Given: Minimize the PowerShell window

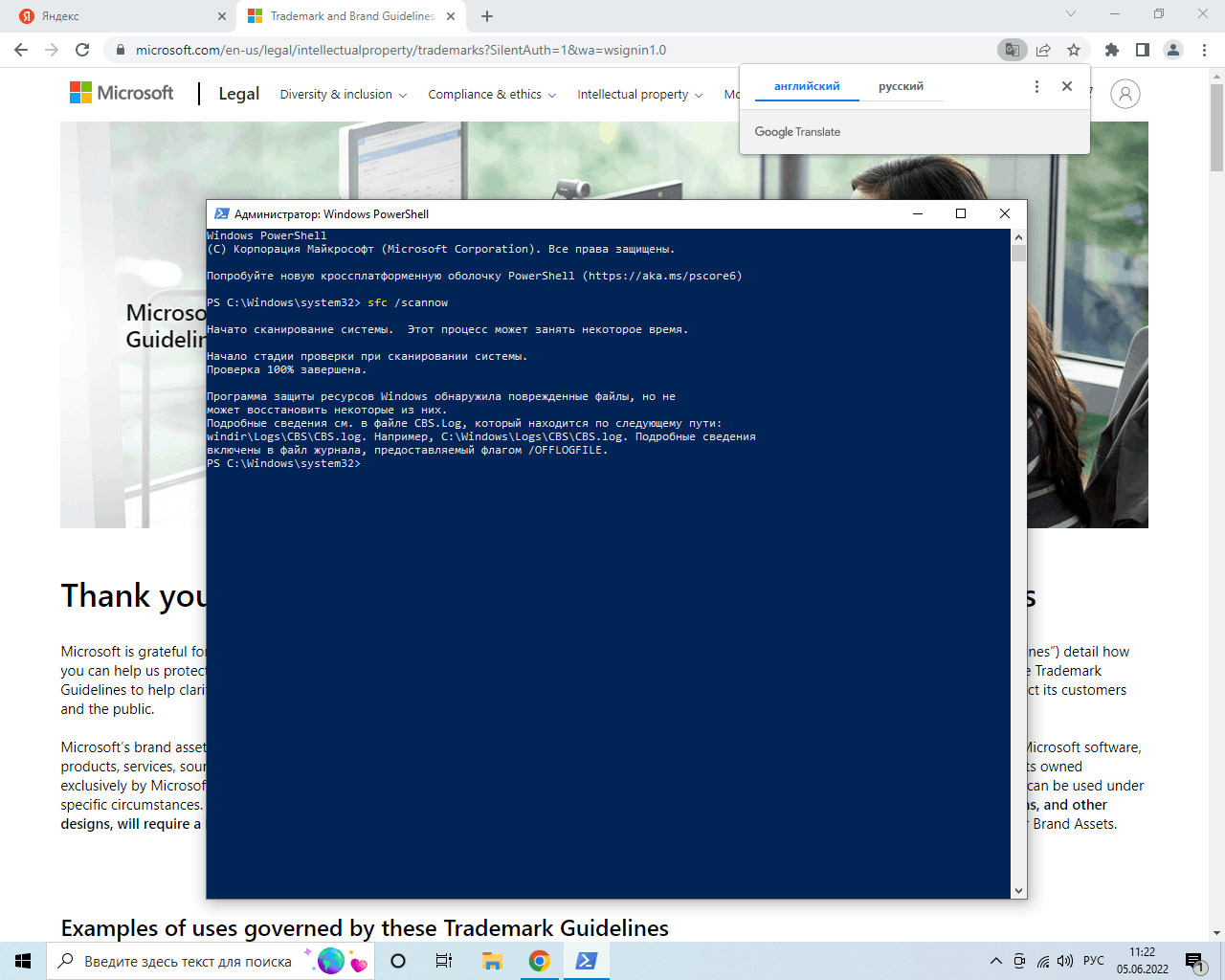Looking at the screenshot, I should tap(917, 213).
